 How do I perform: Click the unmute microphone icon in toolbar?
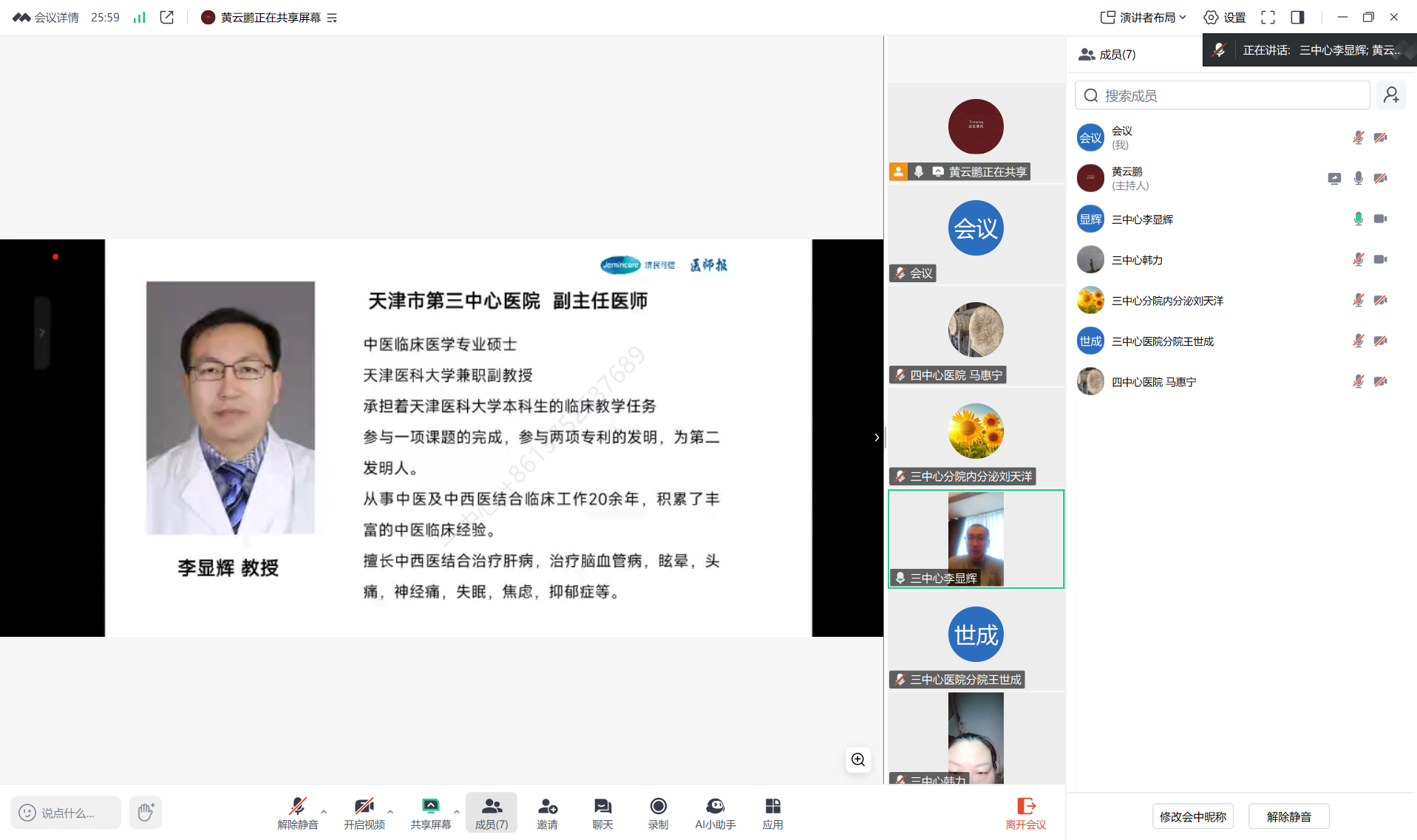pyautogui.click(x=297, y=806)
